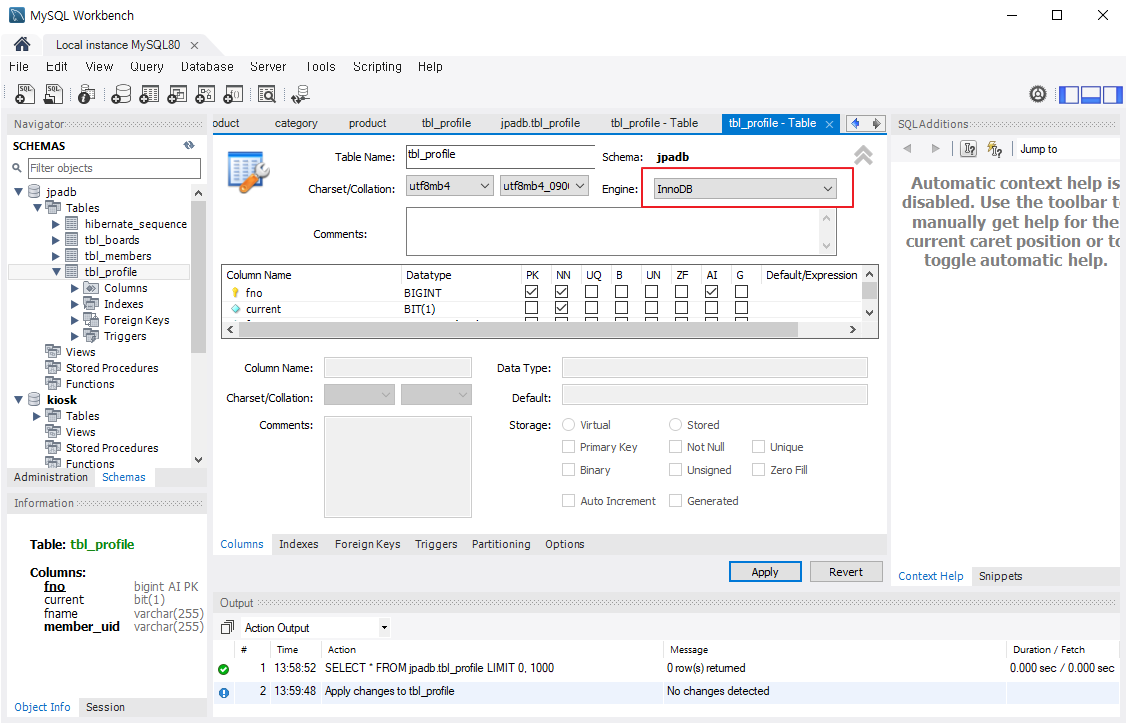
Task: Create a new SQL tab icon
Action: click(25, 94)
